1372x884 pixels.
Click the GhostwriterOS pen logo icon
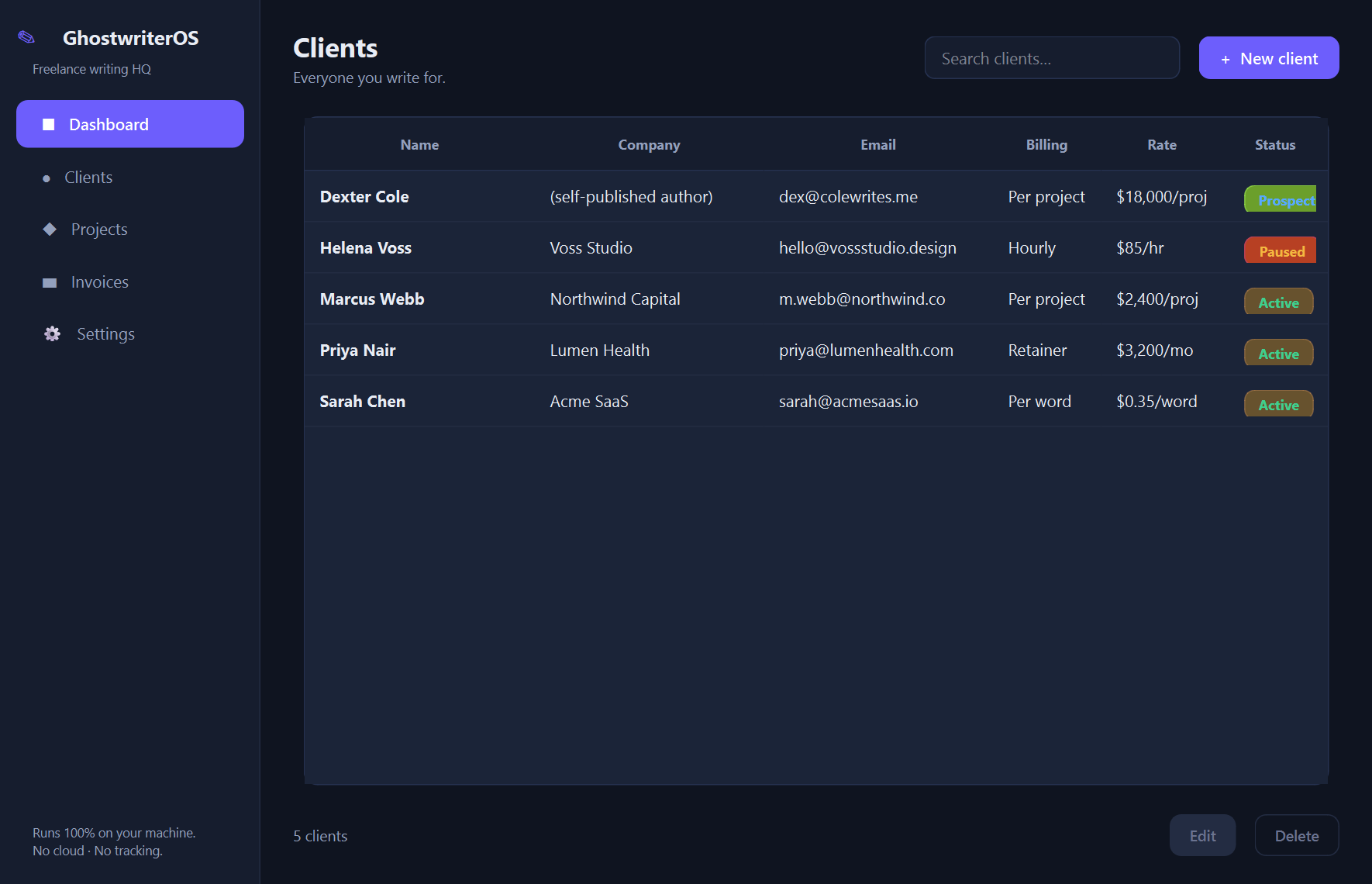click(26, 37)
